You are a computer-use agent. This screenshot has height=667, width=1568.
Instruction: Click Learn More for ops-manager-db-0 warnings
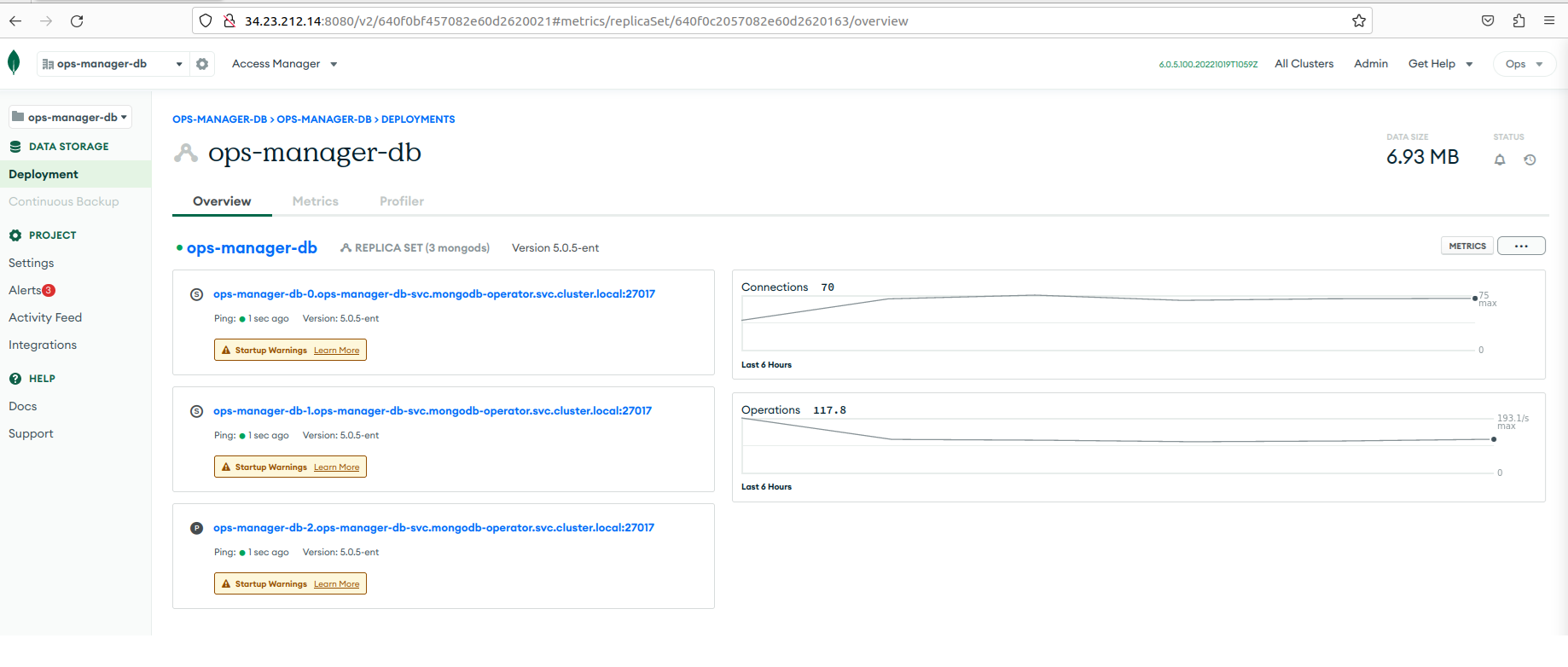[x=336, y=351]
